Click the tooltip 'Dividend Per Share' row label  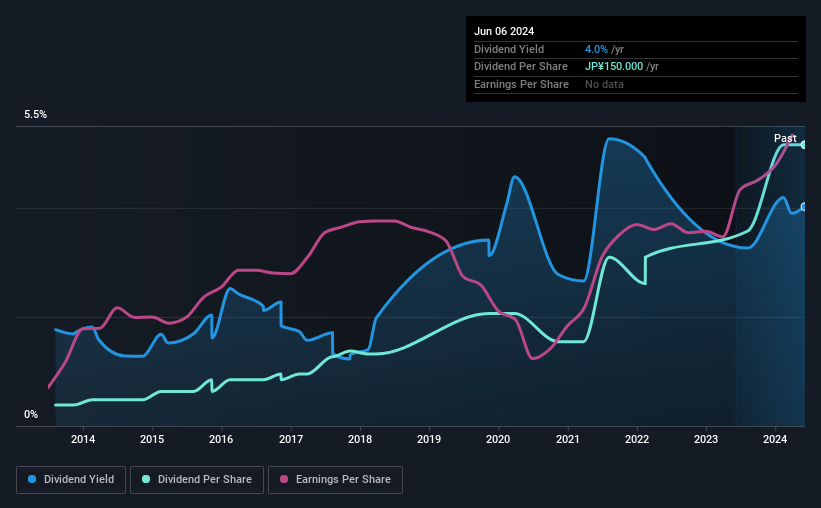pos(521,67)
